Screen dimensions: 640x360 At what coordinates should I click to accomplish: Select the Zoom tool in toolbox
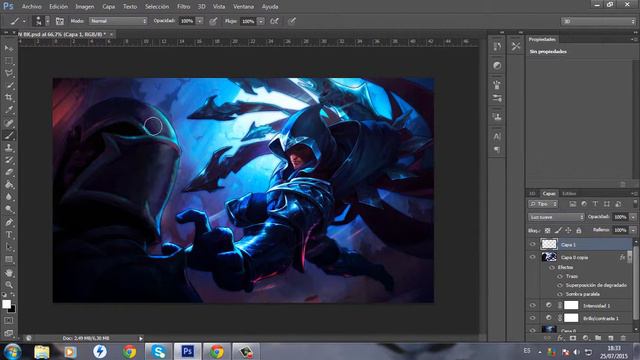tap(9, 284)
